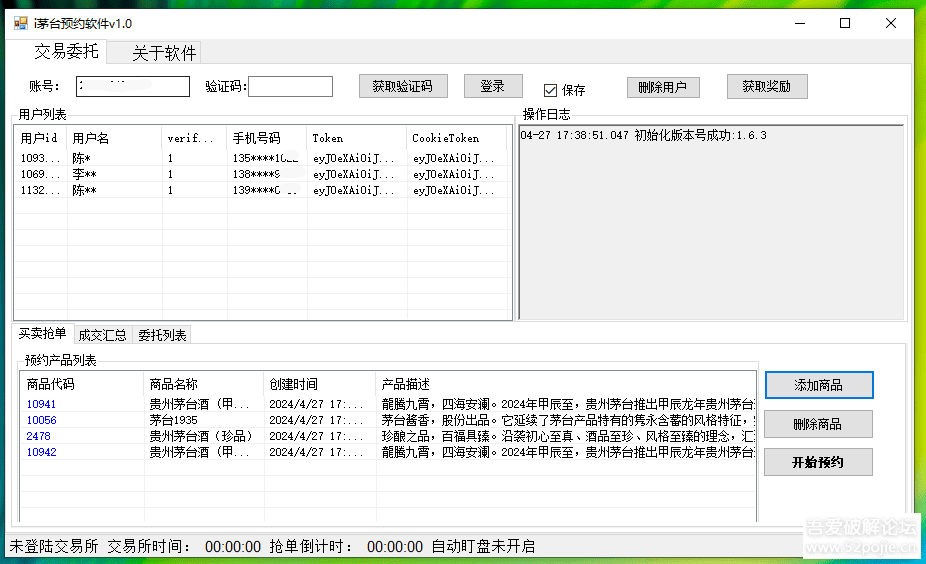This screenshot has width=926, height=564.
Task: Click the 用户id column header
Action: pyautogui.click(x=41, y=138)
